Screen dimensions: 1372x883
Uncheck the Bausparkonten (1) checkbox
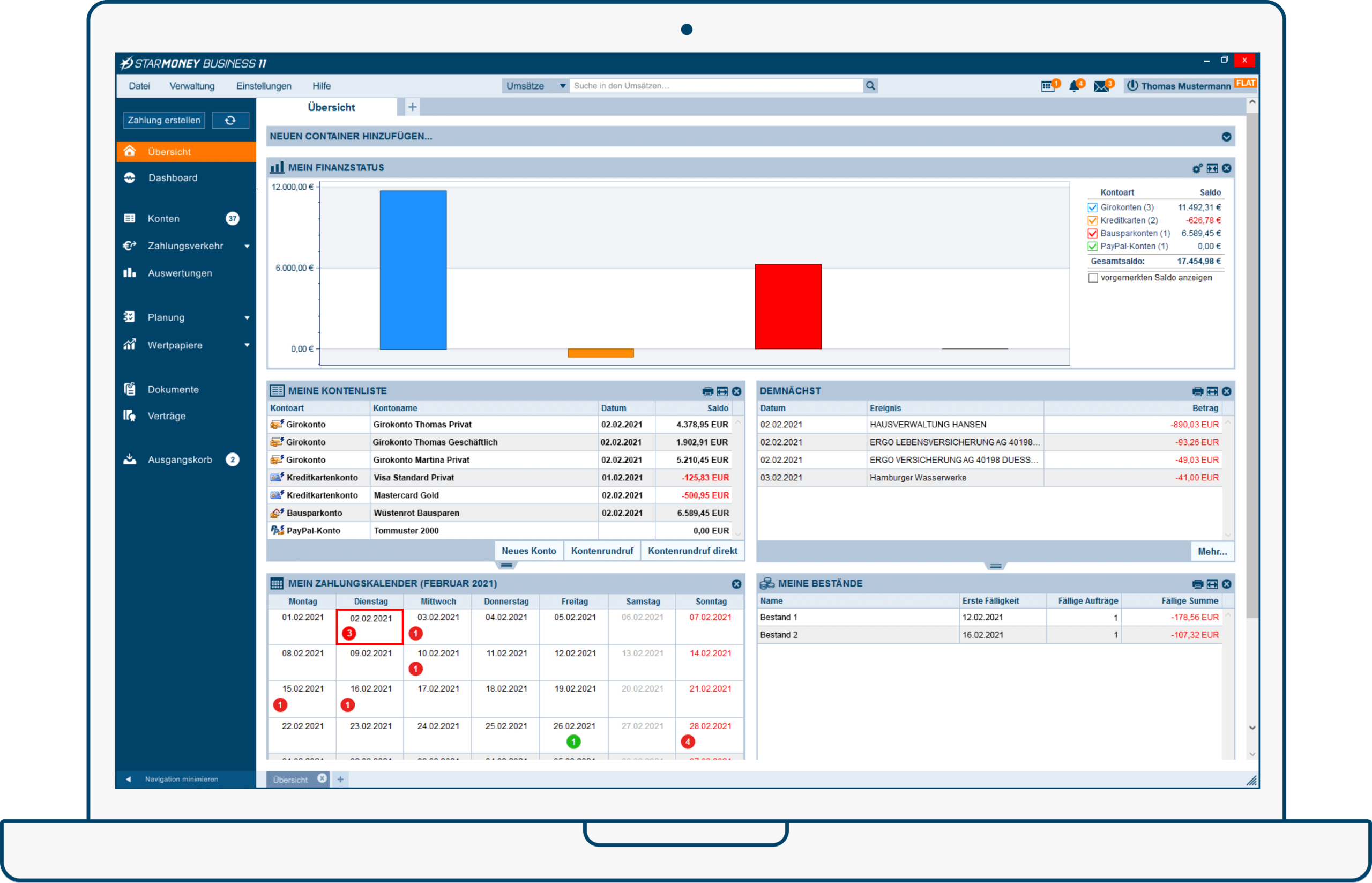(x=1092, y=234)
